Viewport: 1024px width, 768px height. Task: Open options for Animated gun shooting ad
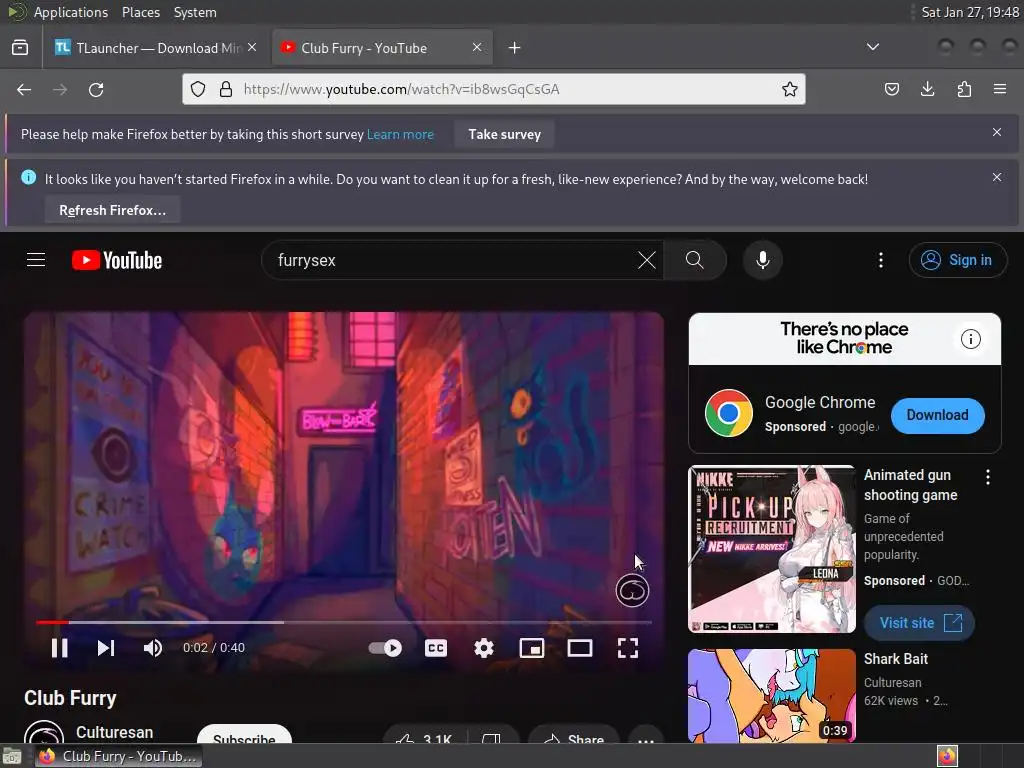click(987, 477)
